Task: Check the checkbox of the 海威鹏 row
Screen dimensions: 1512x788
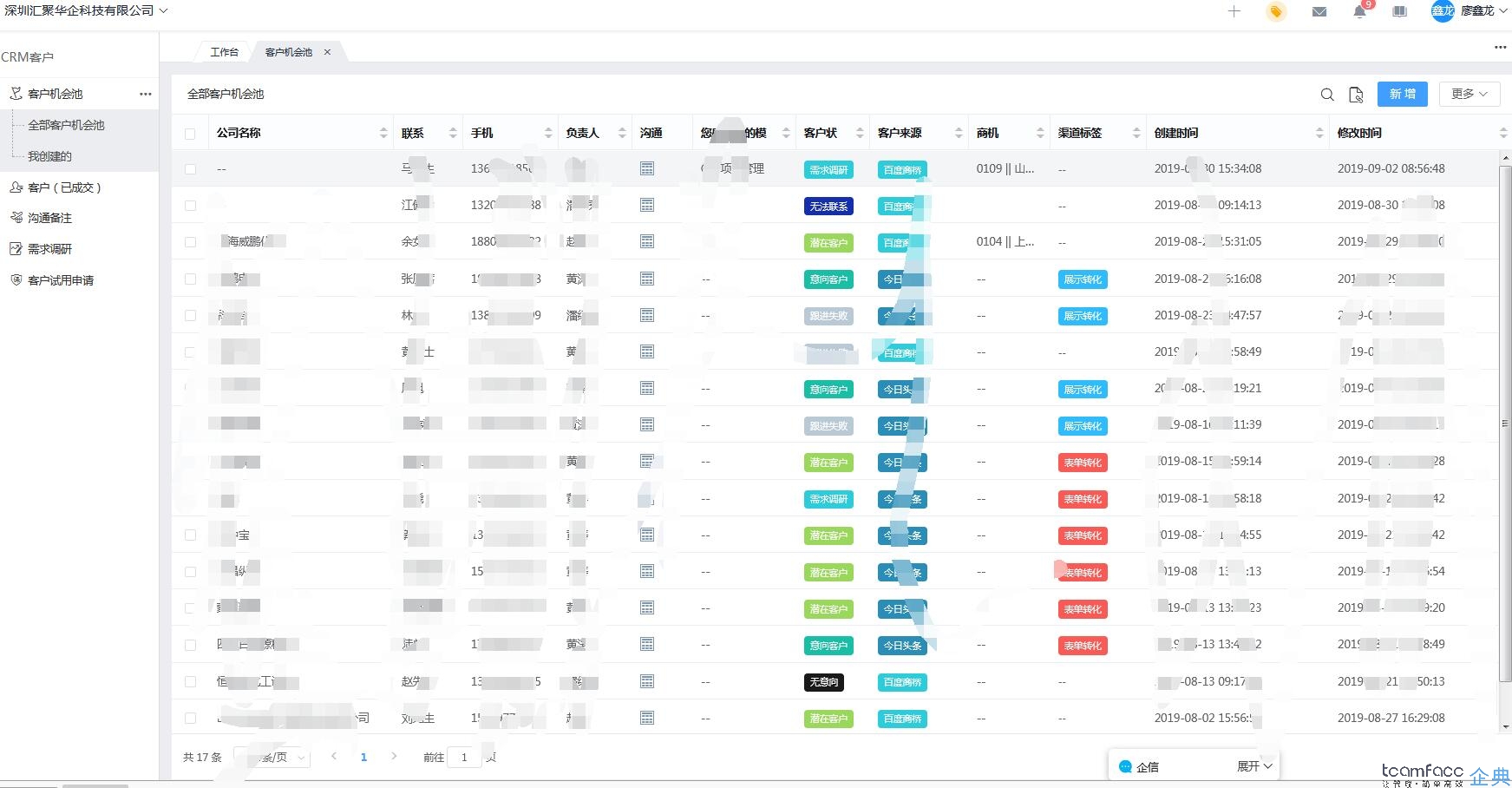Action: [x=190, y=242]
